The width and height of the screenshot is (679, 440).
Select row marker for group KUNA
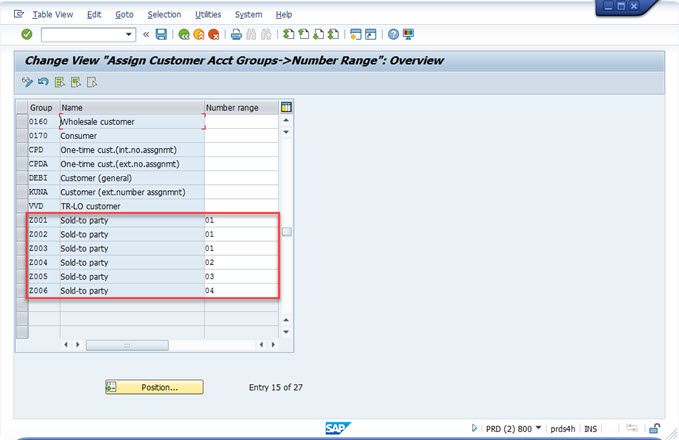click(22, 192)
